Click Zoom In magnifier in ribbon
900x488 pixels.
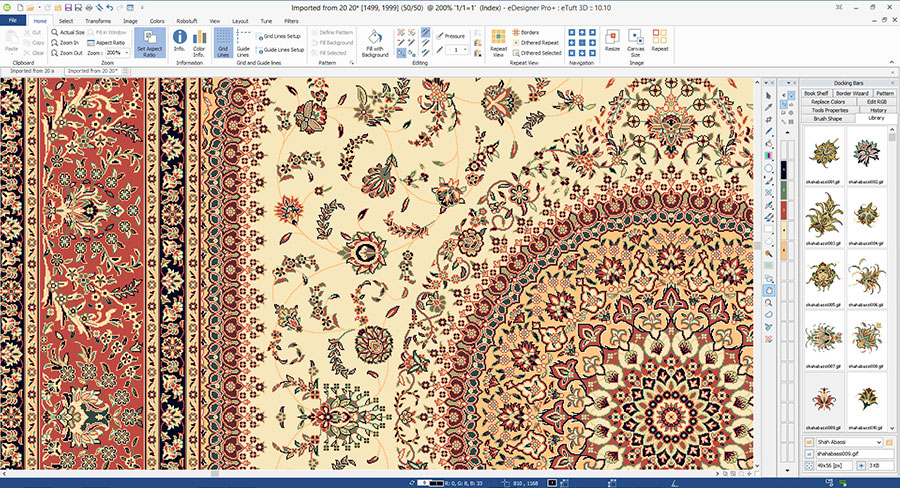65,42
